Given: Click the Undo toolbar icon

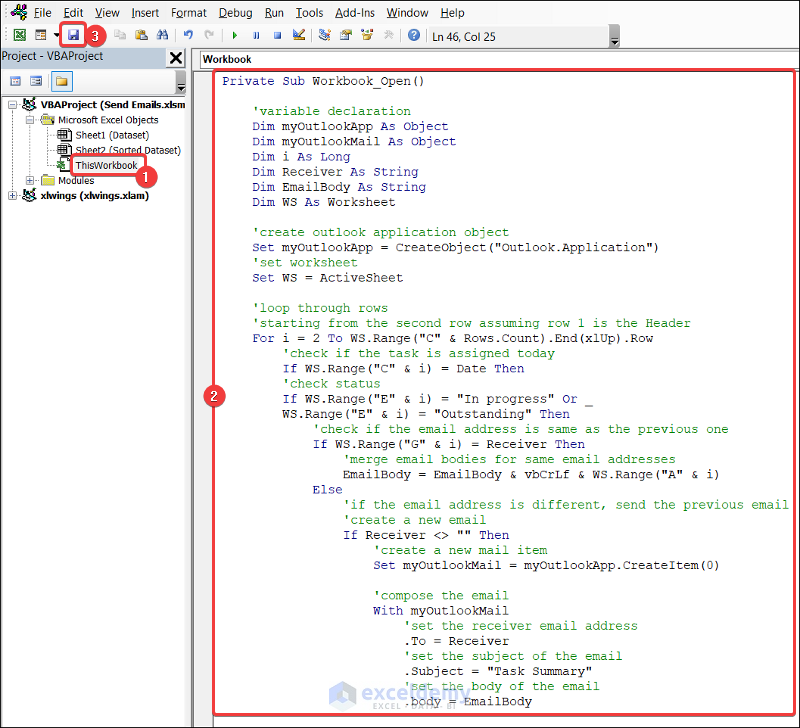Looking at the screenshot, I should (x=188, y=35).
